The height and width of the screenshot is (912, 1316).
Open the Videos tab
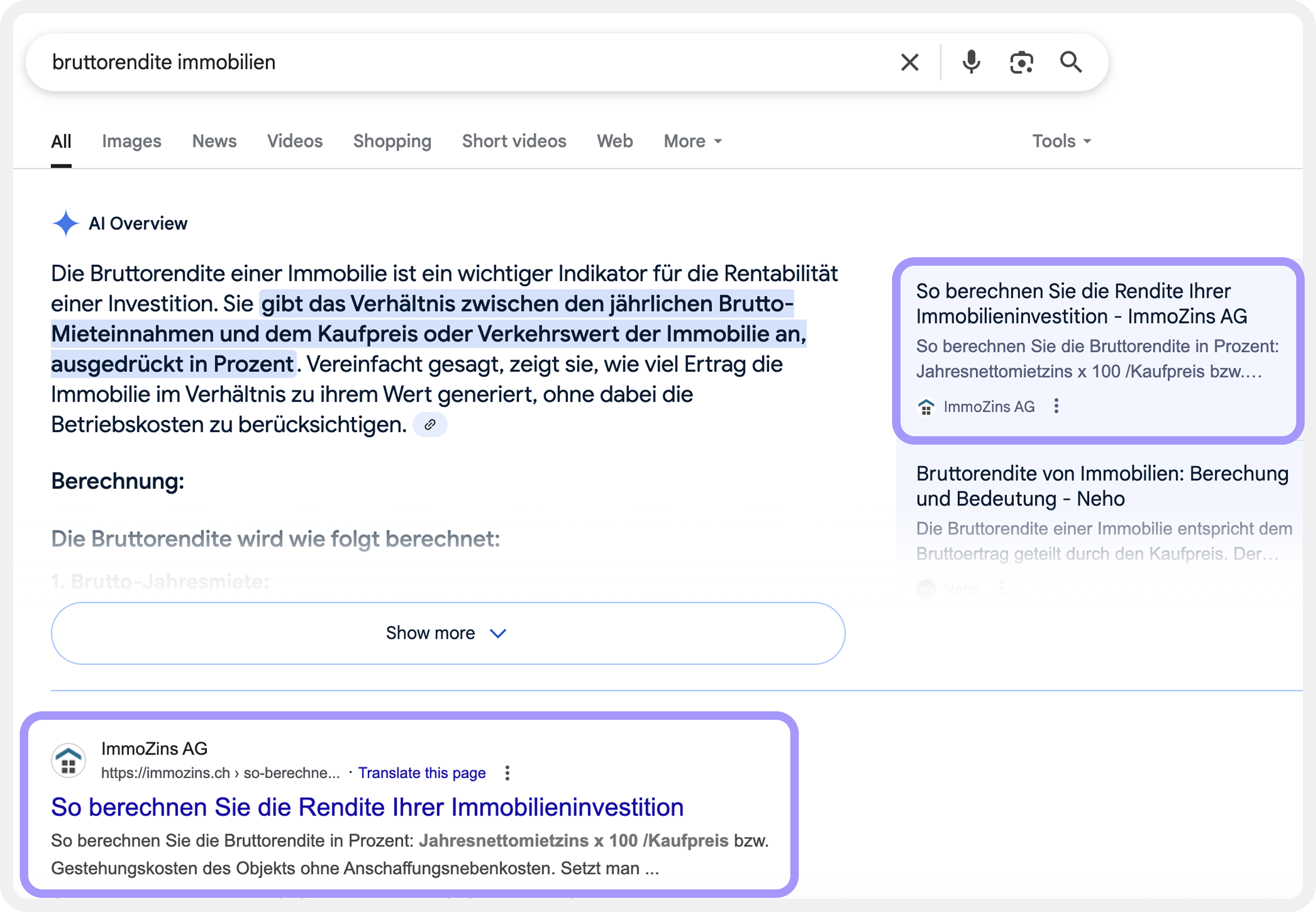coord(295,141)
